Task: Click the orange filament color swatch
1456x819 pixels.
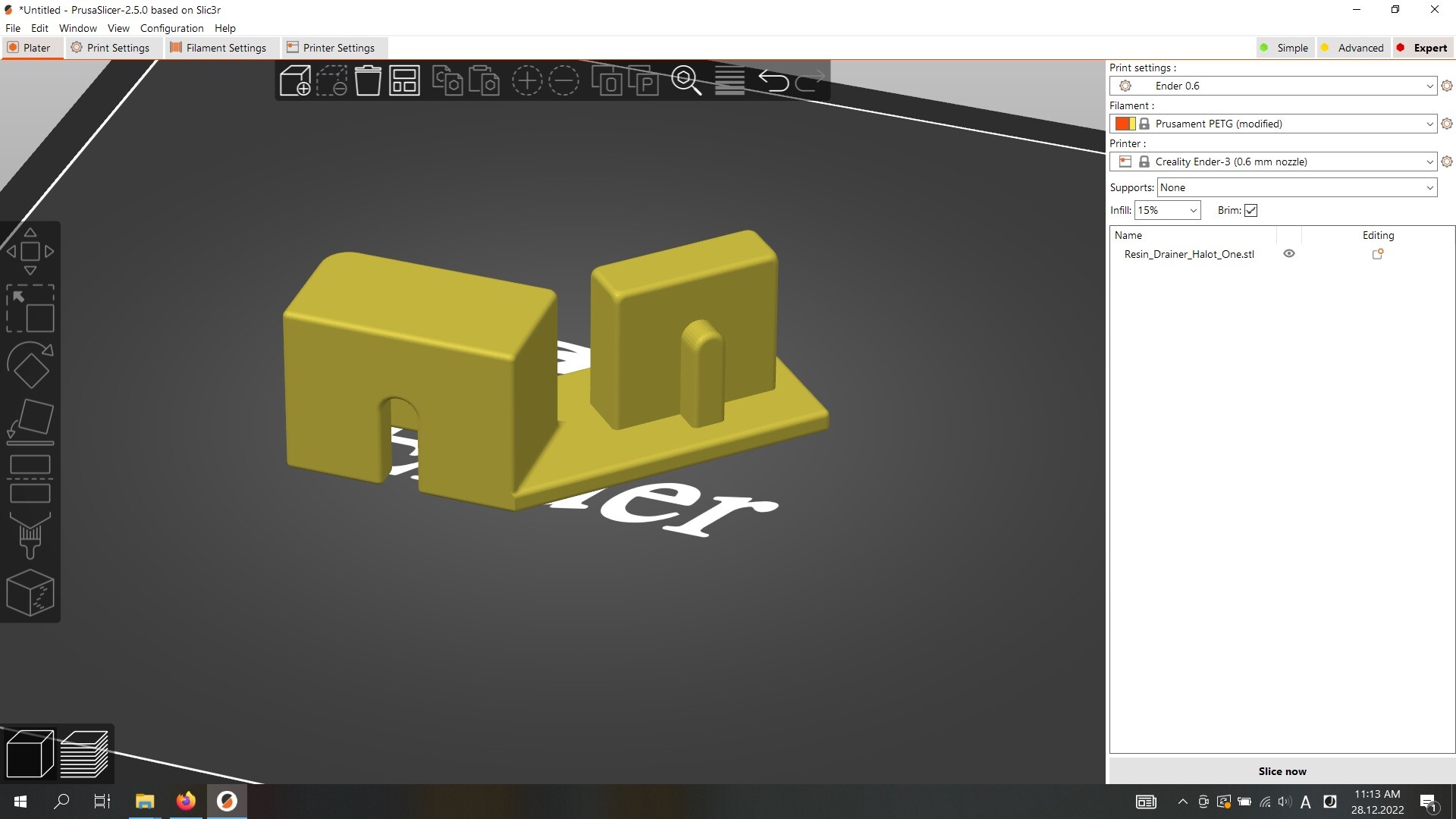Action: 1122,124
